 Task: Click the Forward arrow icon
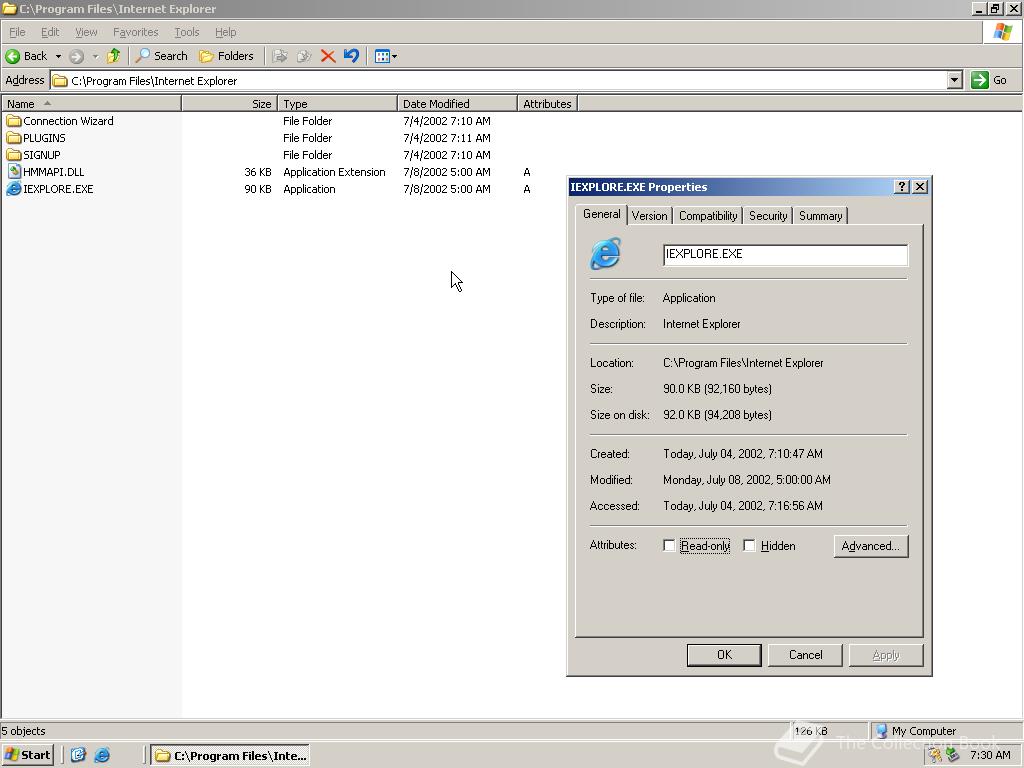[x=76, y=56]
